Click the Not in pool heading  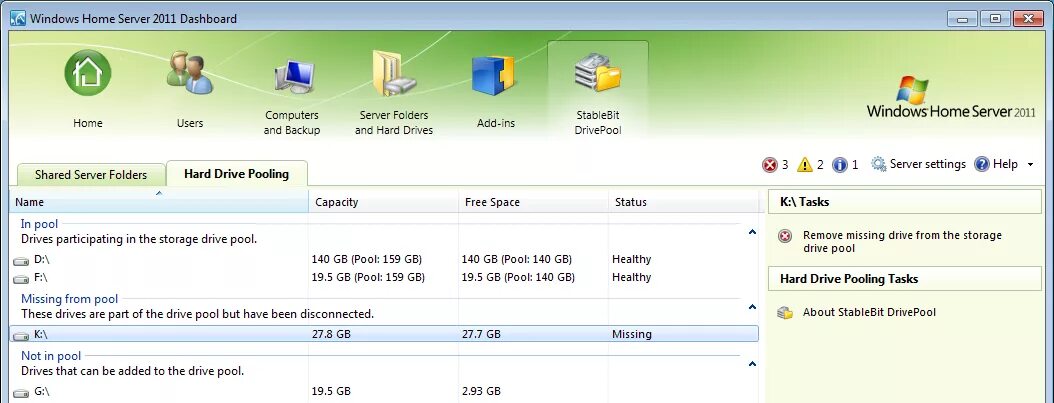pyautogui.click(x=50, y=356)
